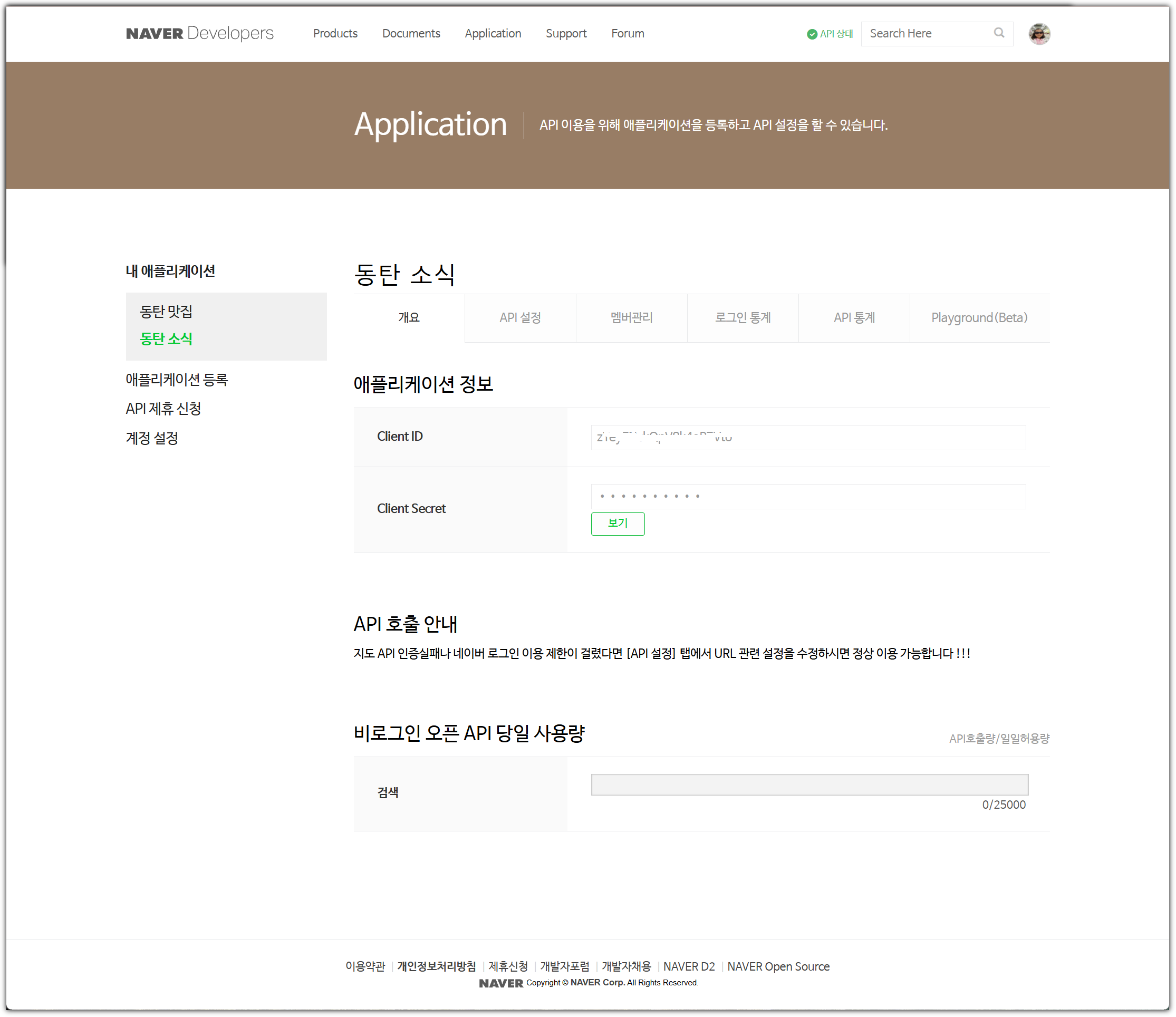Open the Support menu
Image resolution: width=1176 pixels, height=1017 pixels.
(566, 34)
